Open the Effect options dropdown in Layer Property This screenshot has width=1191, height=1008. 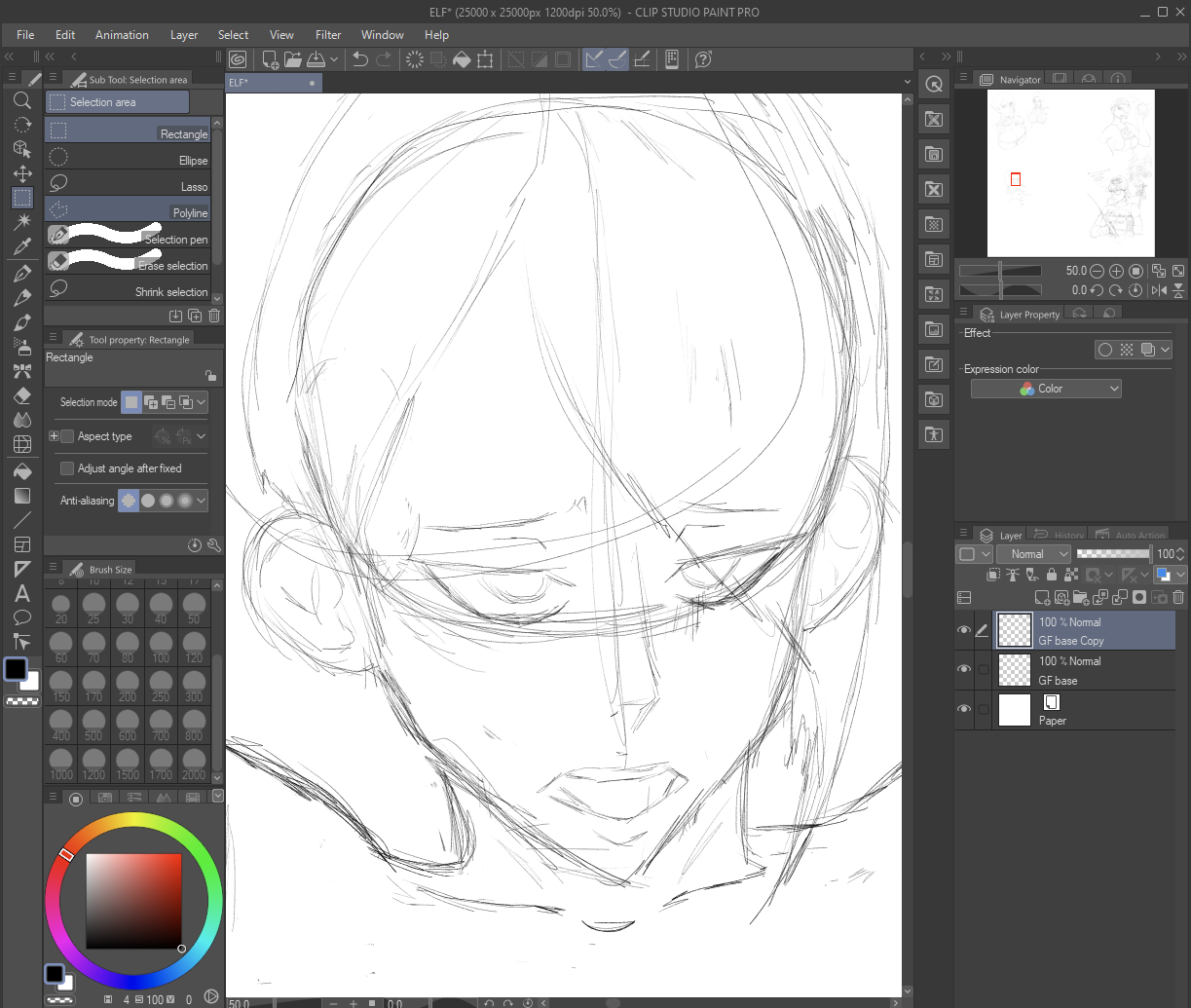click(x=1166, y=350)
